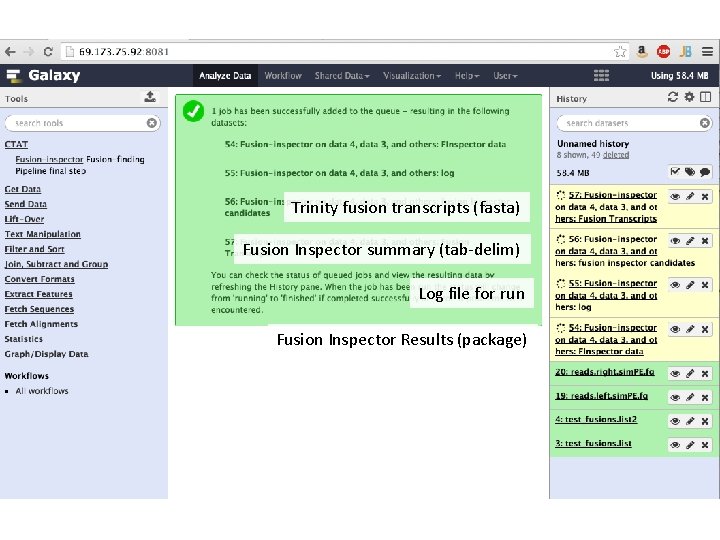The height and width of the screenshot is (540, 720).
Task: Reload the current browser page
Action: (48, 51)
